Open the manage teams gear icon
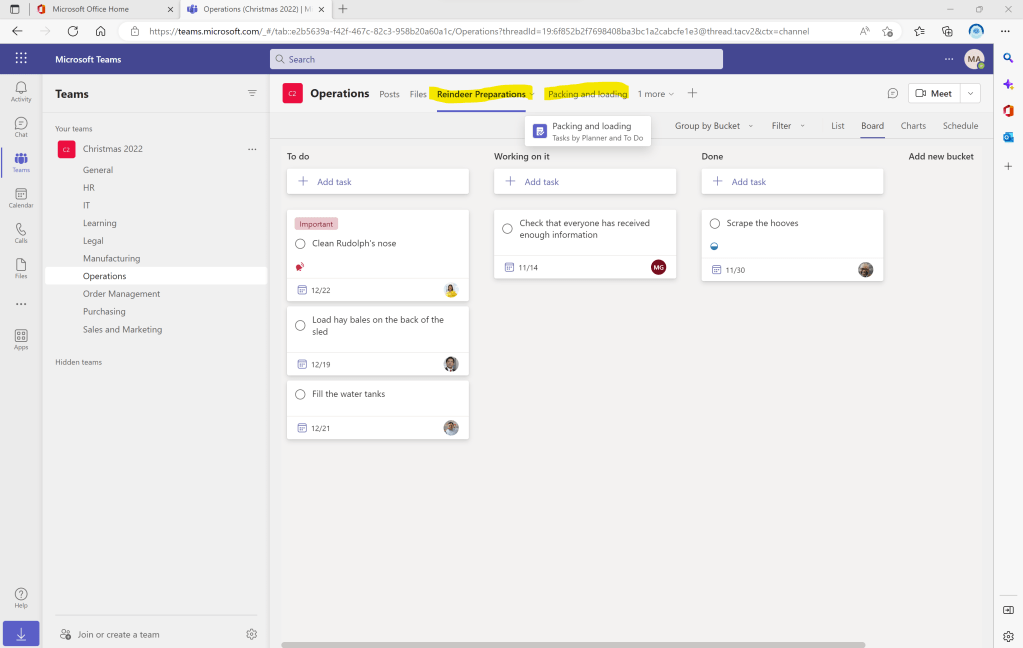The image size is (1023, 648). [x=252, y=634]
